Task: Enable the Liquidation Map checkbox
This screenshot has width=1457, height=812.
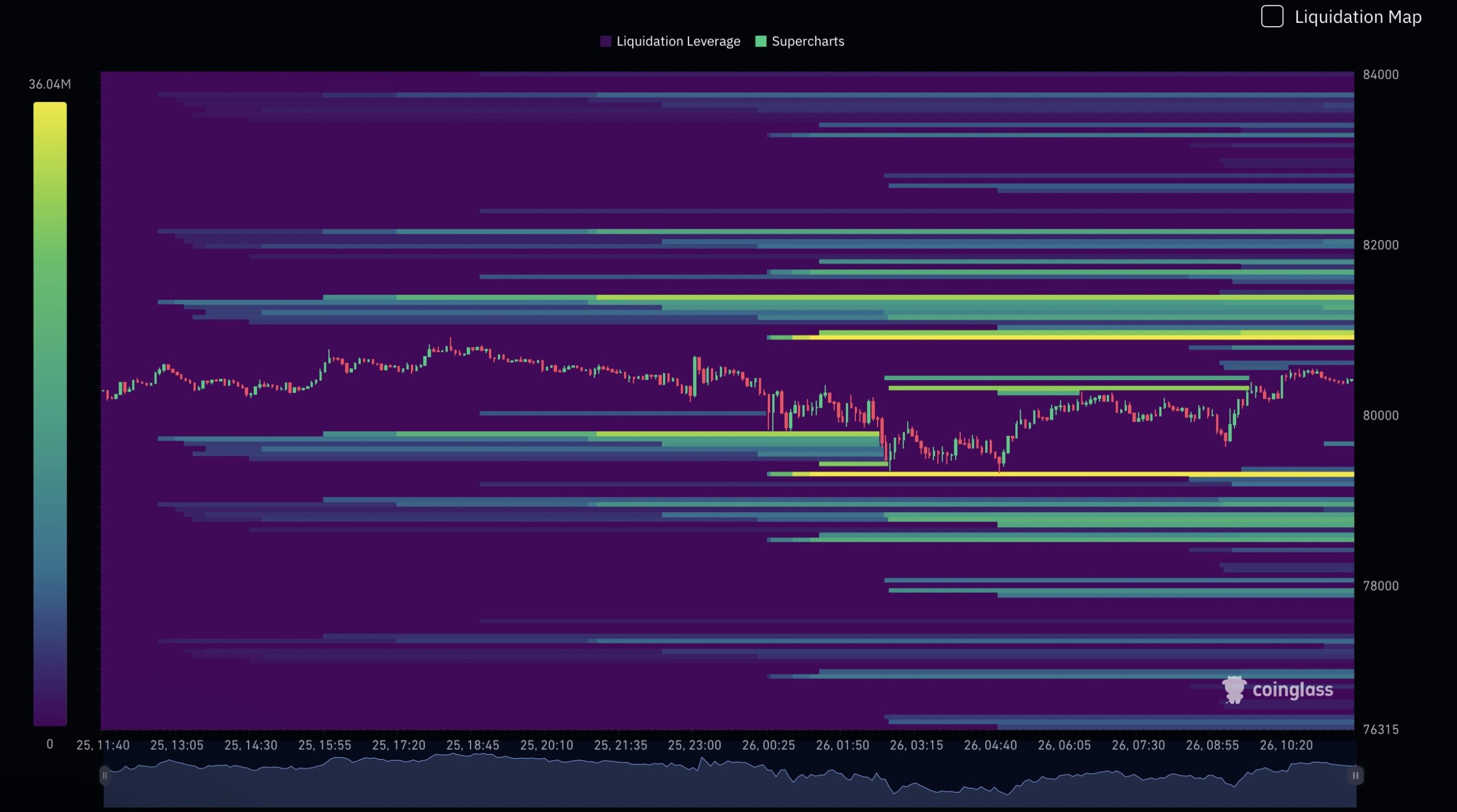Action: [x=1271, y=17]
